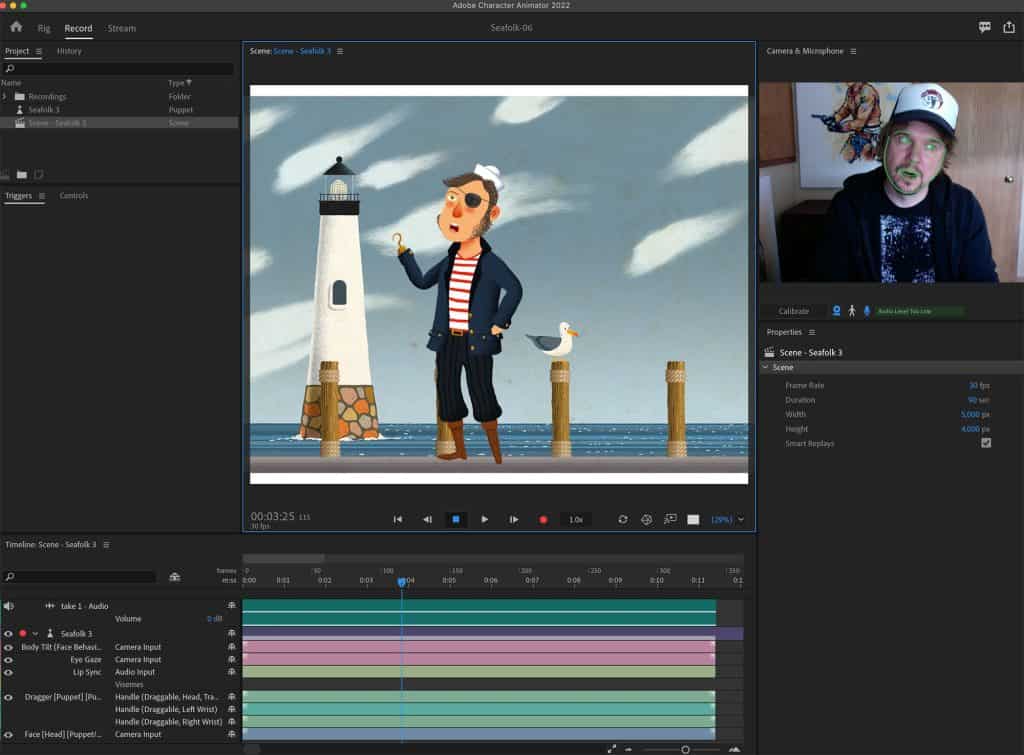The height and width of the screenshot is (755, 1024).
Task: Toggle visibility of Body Tilt behavior
Action: click(x=8, y=647)
